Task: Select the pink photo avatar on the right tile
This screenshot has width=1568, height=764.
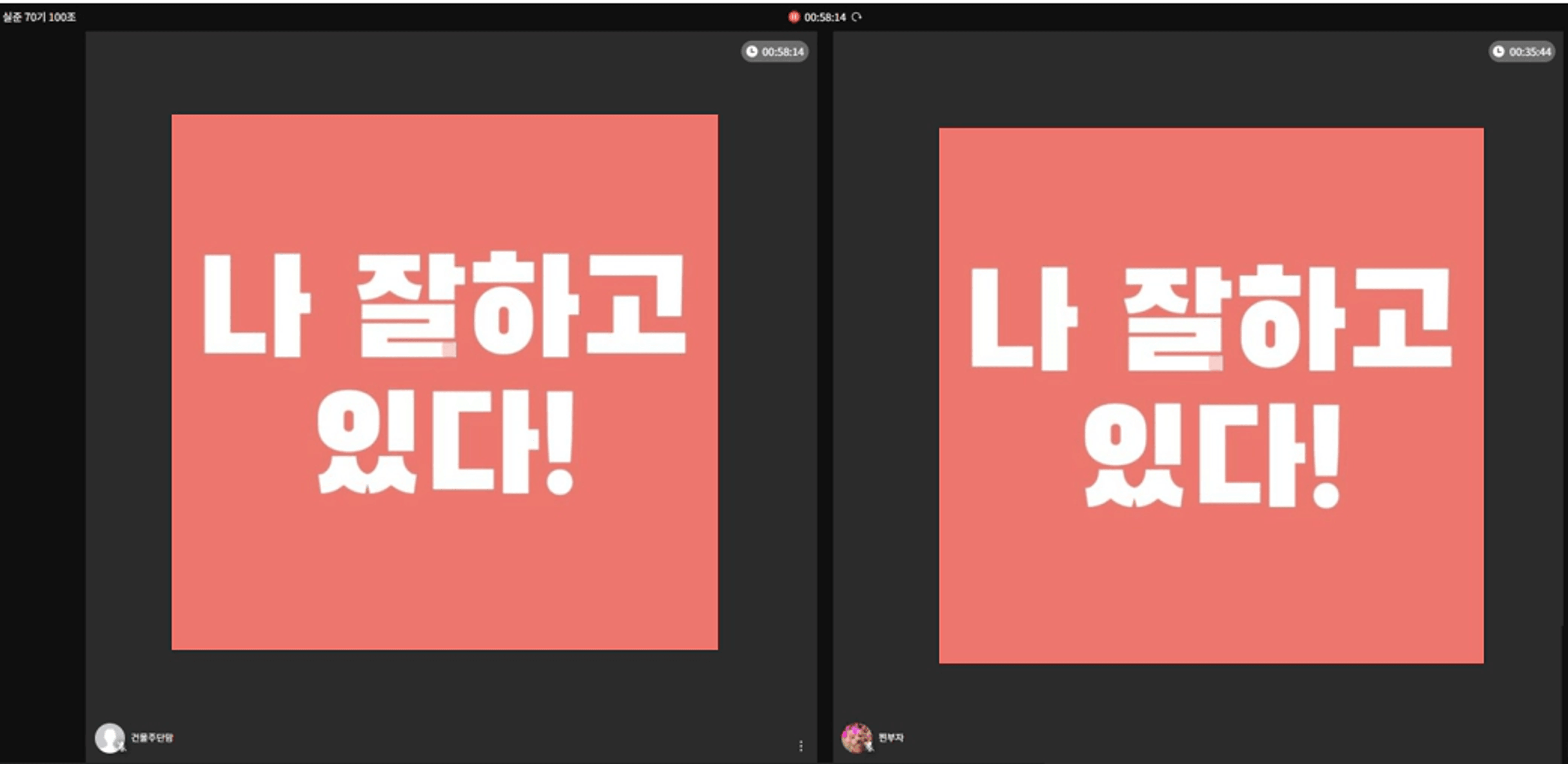Action: [856, 738]
